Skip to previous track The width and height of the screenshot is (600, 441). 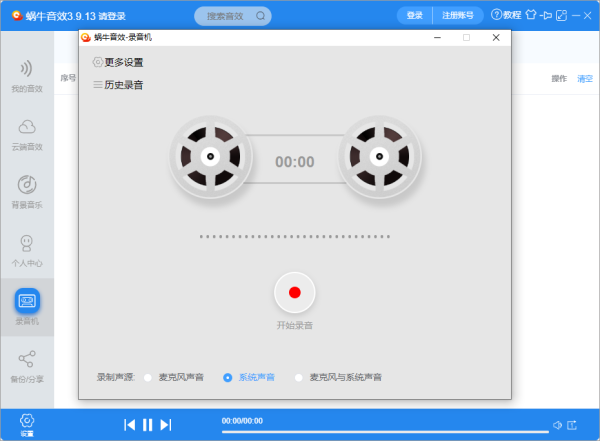coord(129,425)
